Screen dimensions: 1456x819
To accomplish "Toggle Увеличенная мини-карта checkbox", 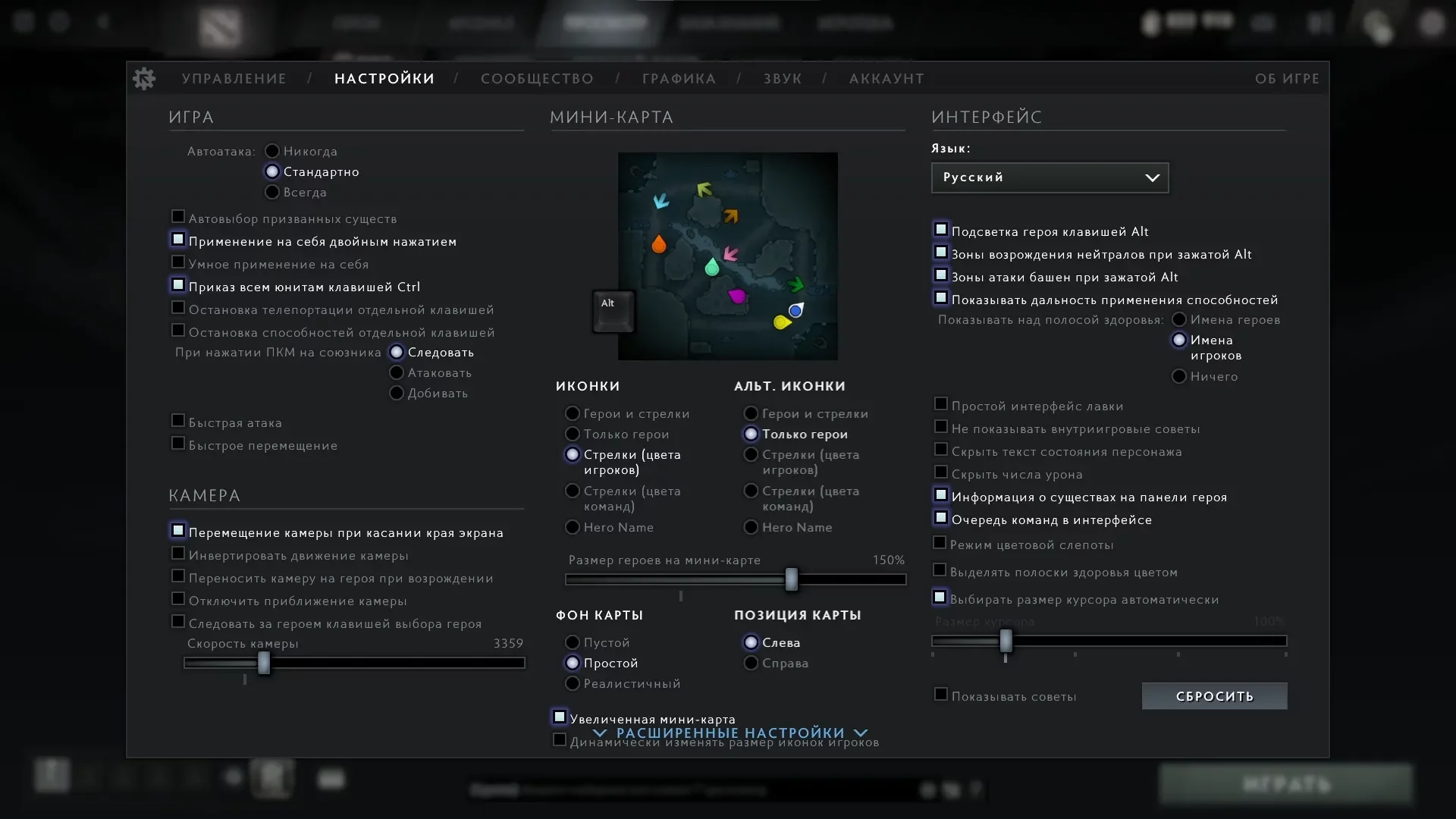I will pyautogui.click(x=560, y=717).
